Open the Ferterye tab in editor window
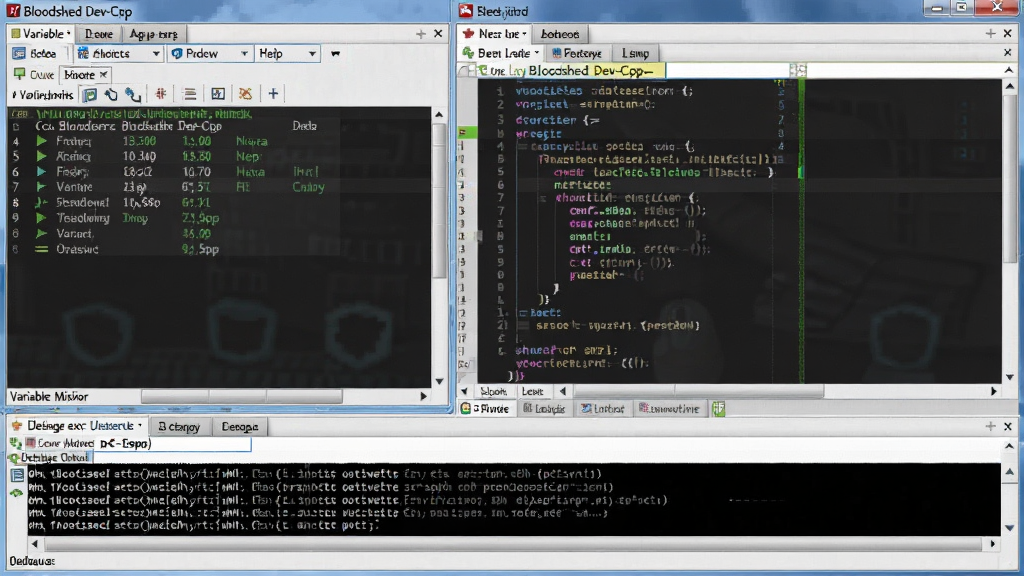This screenshot has width=1024, height=576. click(577, 54)
